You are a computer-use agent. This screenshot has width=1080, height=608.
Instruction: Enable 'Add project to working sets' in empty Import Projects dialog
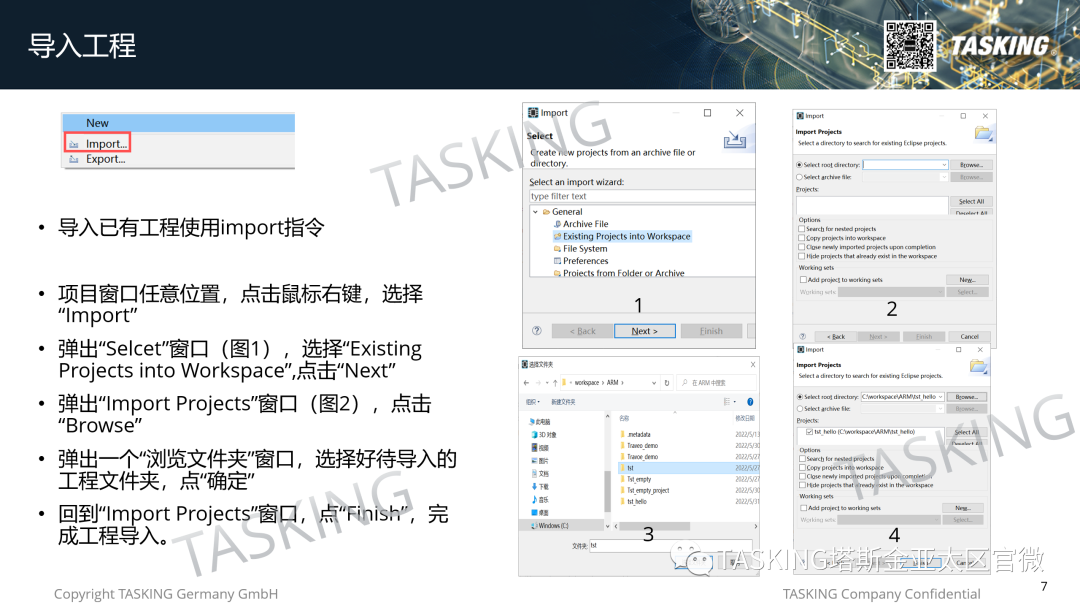click(803, 280)
